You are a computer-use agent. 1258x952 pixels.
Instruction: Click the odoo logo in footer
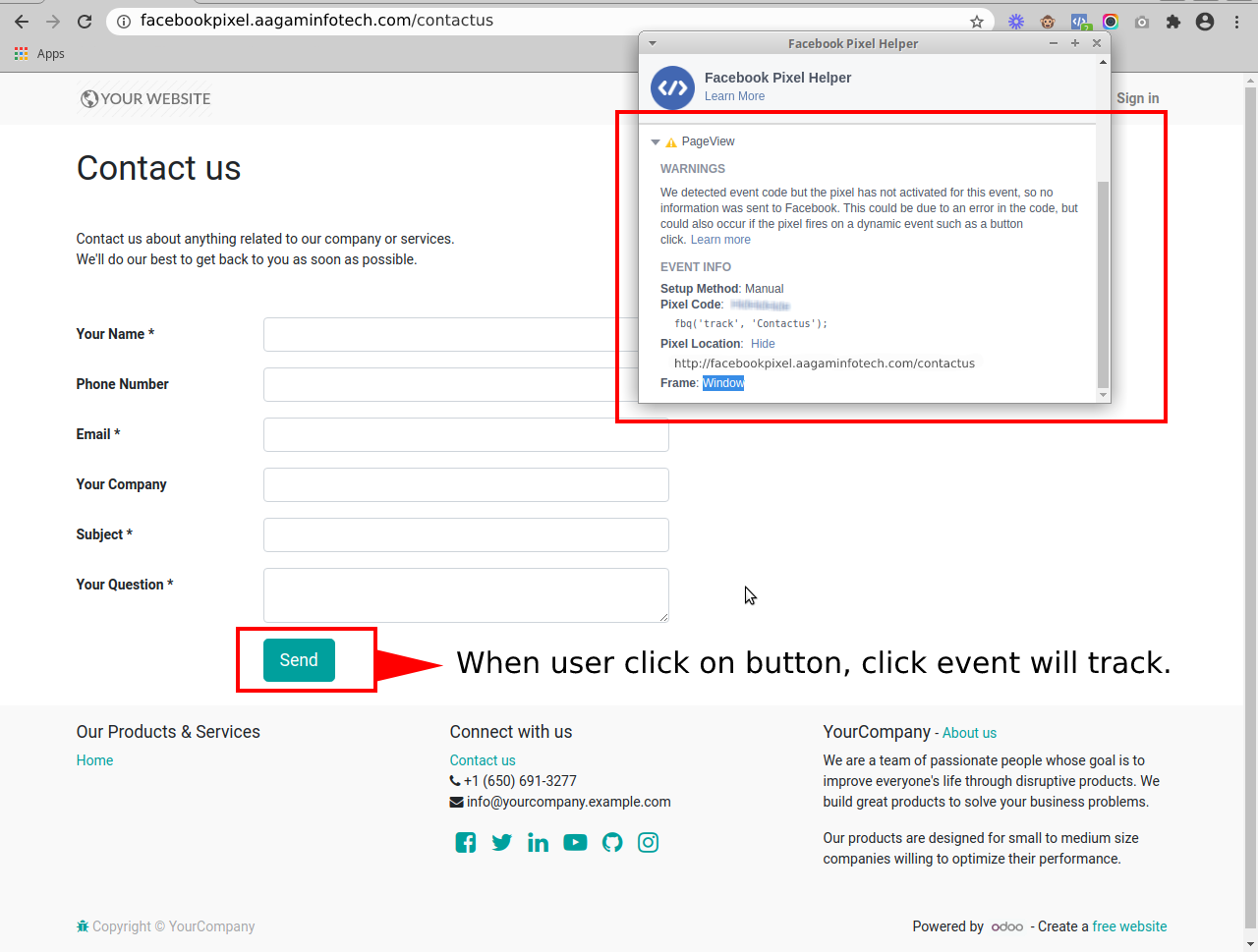[x=1007, y=926]
